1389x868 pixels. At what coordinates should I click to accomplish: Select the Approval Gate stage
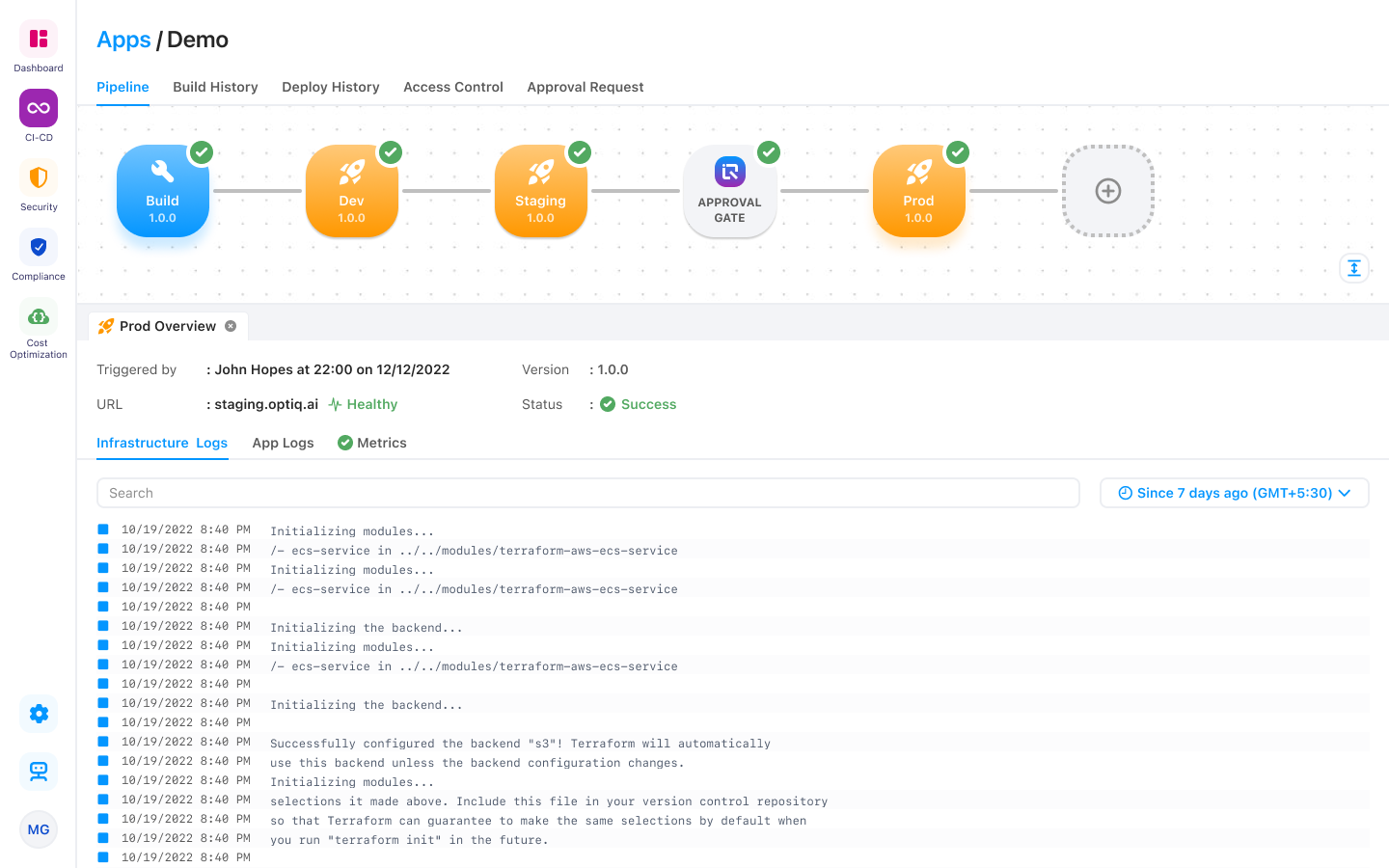730,191
